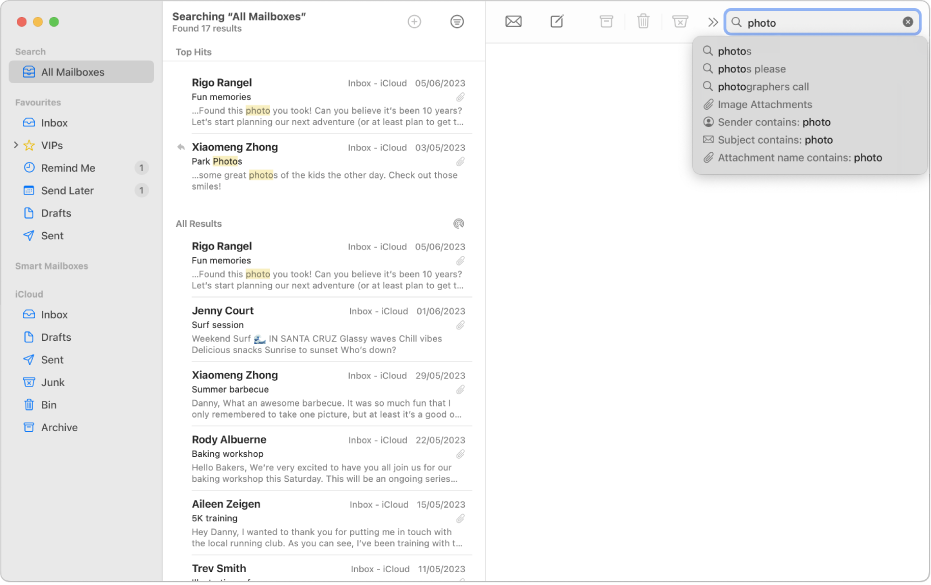Open the All Mailboxes search result view
Screen dimensions: 931x585
[74, 71]
